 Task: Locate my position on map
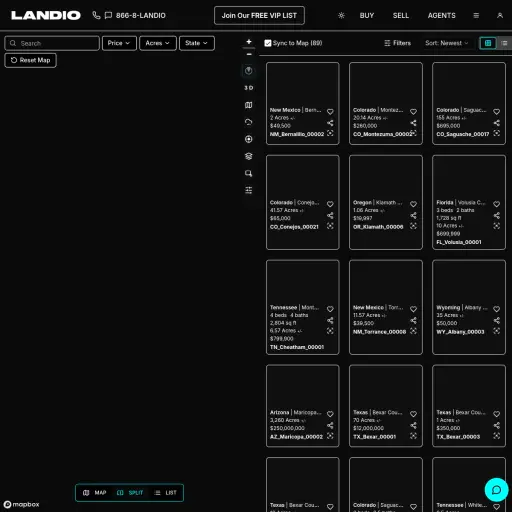[249, 139]
